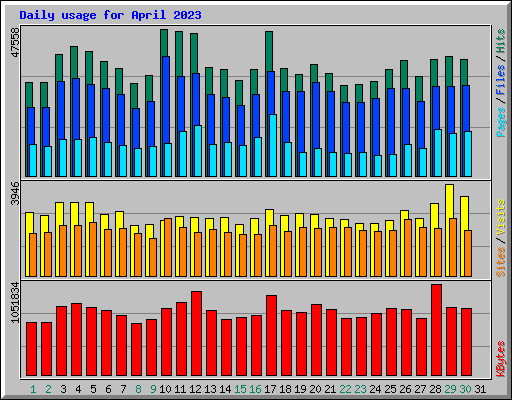The image size is (512, 400).
Task: Click day 23 on the x-axis
Action: pyautogui.click(x=360, y=389)
